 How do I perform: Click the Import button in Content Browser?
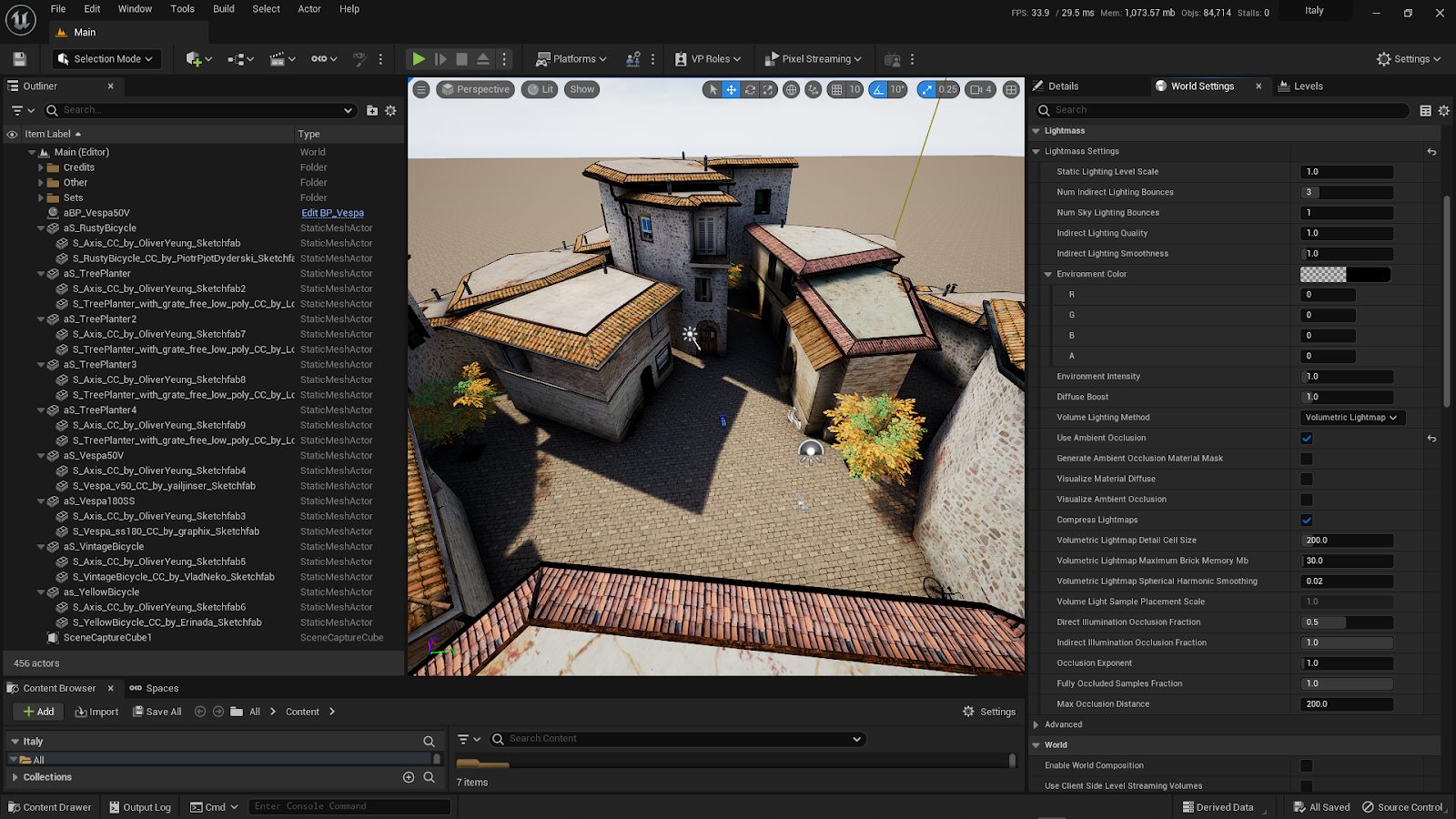click(96, 712)
